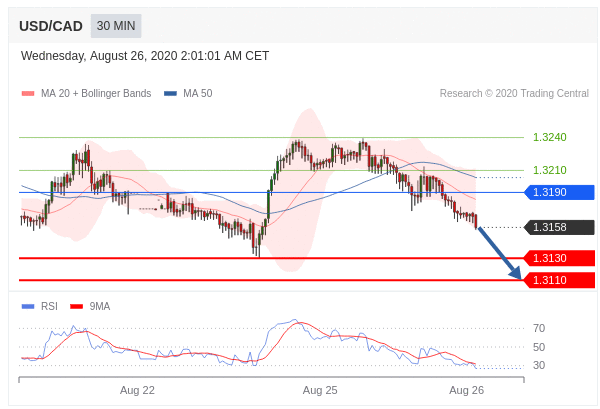Click the blue MA 50 legend swatch
The image size is (600, 409).
(170, 93)
